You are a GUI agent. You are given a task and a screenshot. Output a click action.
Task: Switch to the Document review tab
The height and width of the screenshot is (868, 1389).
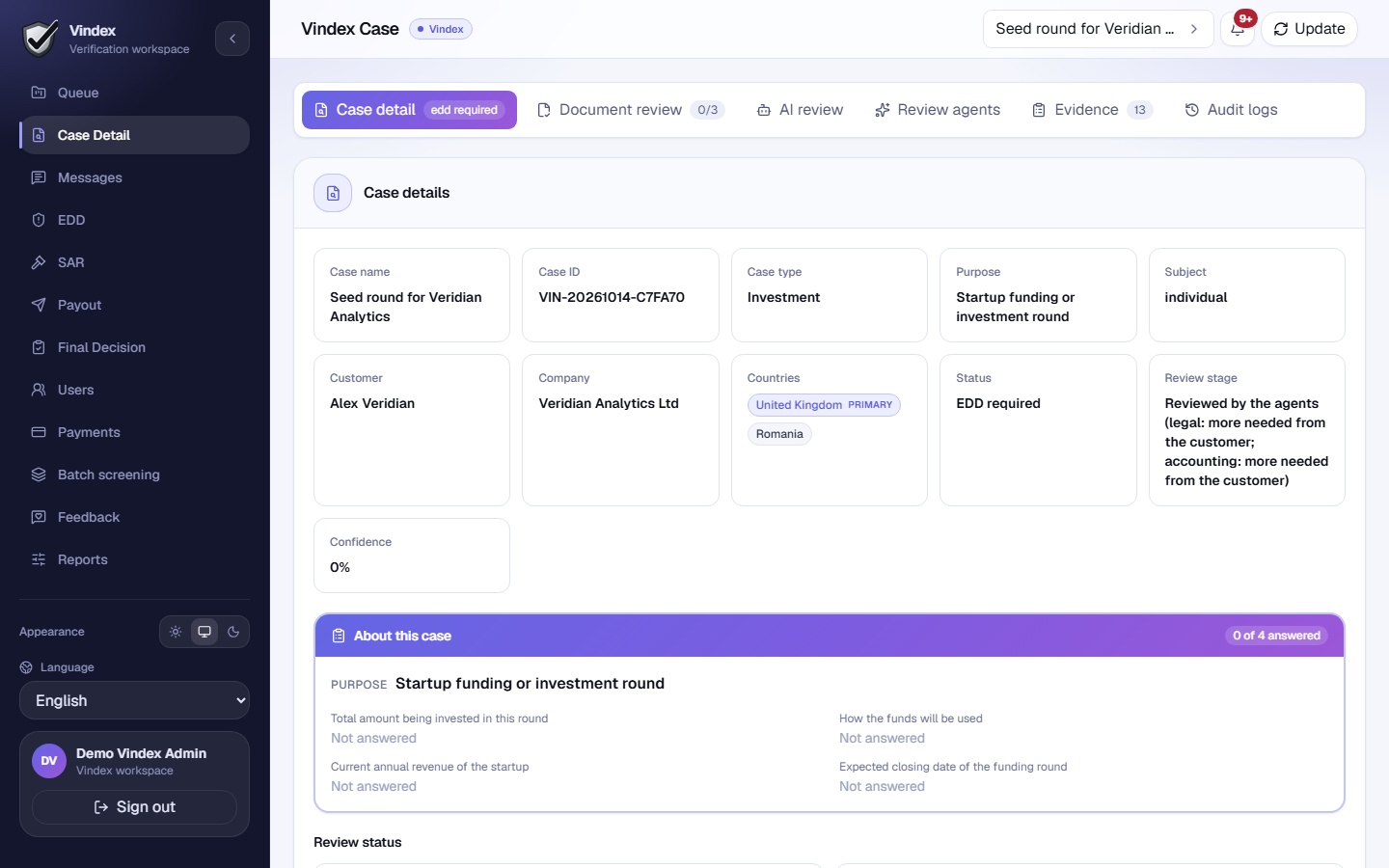[630, 110]
